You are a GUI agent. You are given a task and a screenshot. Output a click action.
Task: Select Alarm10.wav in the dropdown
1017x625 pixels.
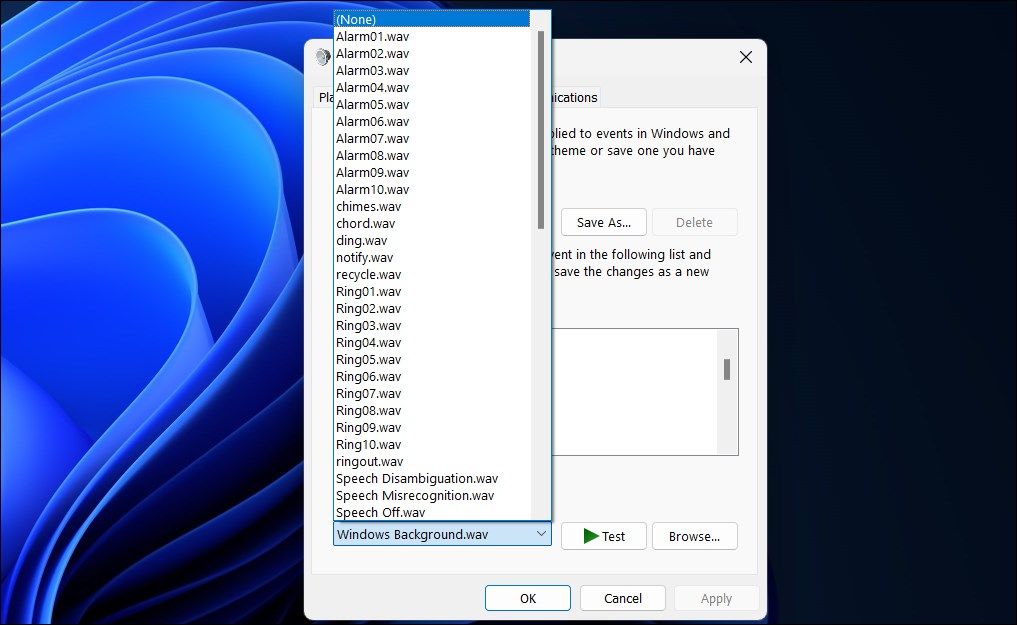tap(372, 189)
